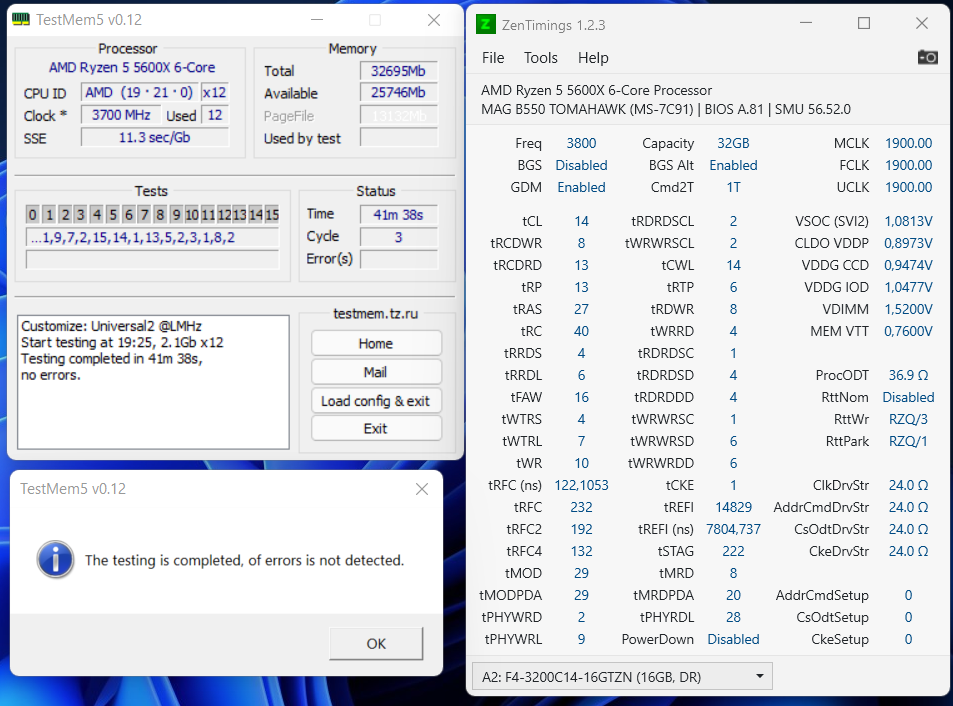Click the Freq value 3800
This screenshot has width=953, height=706.
tap(581, 143)
